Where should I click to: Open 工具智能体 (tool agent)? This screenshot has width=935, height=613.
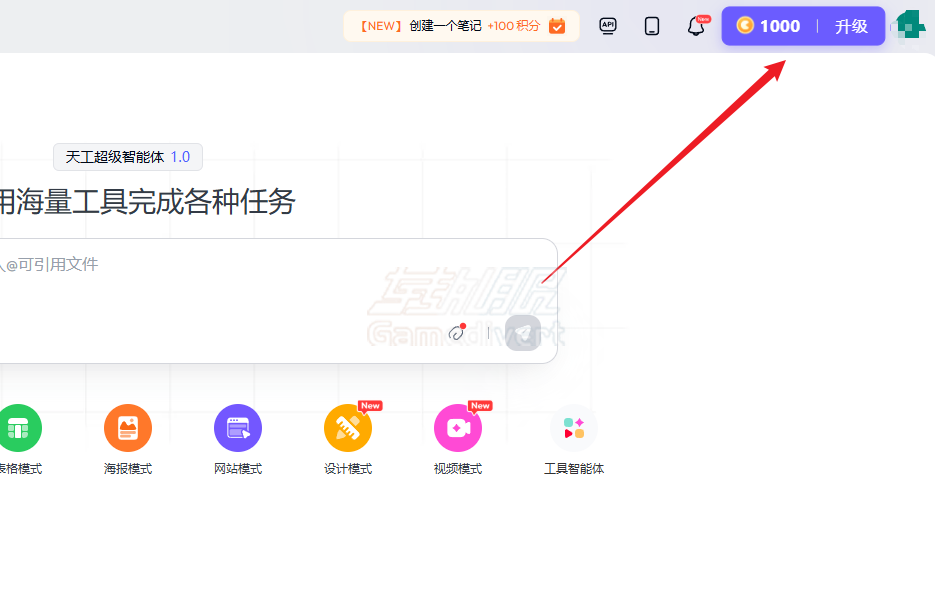pos(573,427)
